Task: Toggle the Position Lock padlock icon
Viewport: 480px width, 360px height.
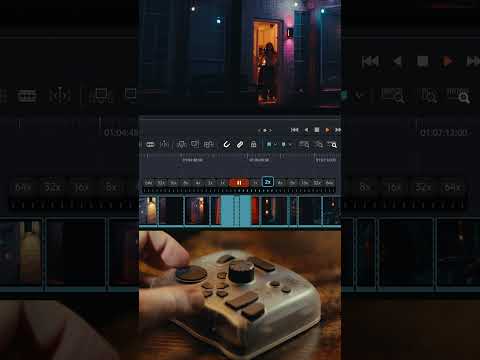Action: [253, 145]
